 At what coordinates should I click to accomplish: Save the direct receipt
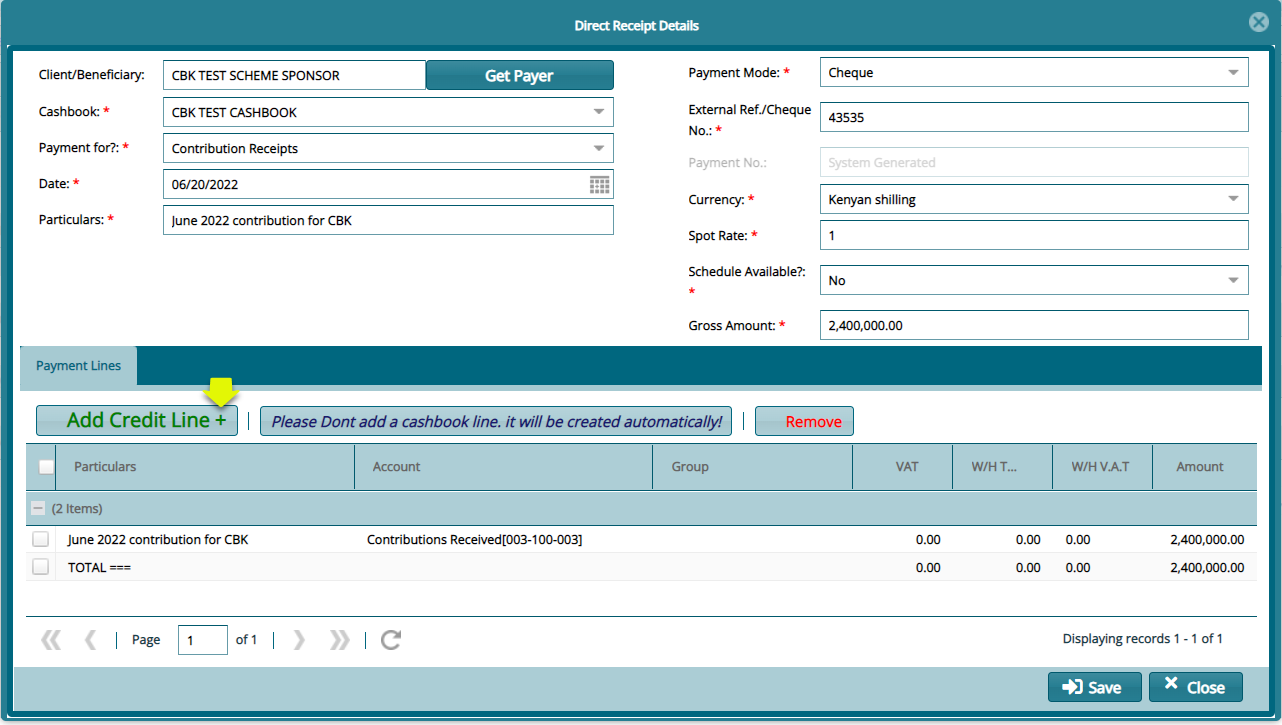pos(1094,687)
